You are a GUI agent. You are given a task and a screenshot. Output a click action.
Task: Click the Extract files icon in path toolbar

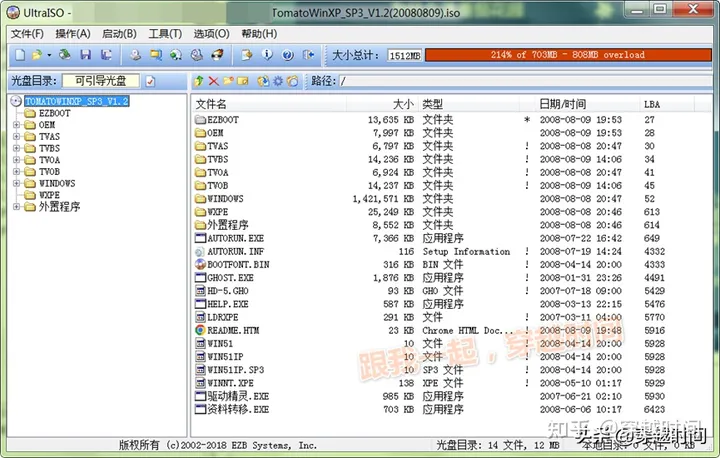point(263,81)
